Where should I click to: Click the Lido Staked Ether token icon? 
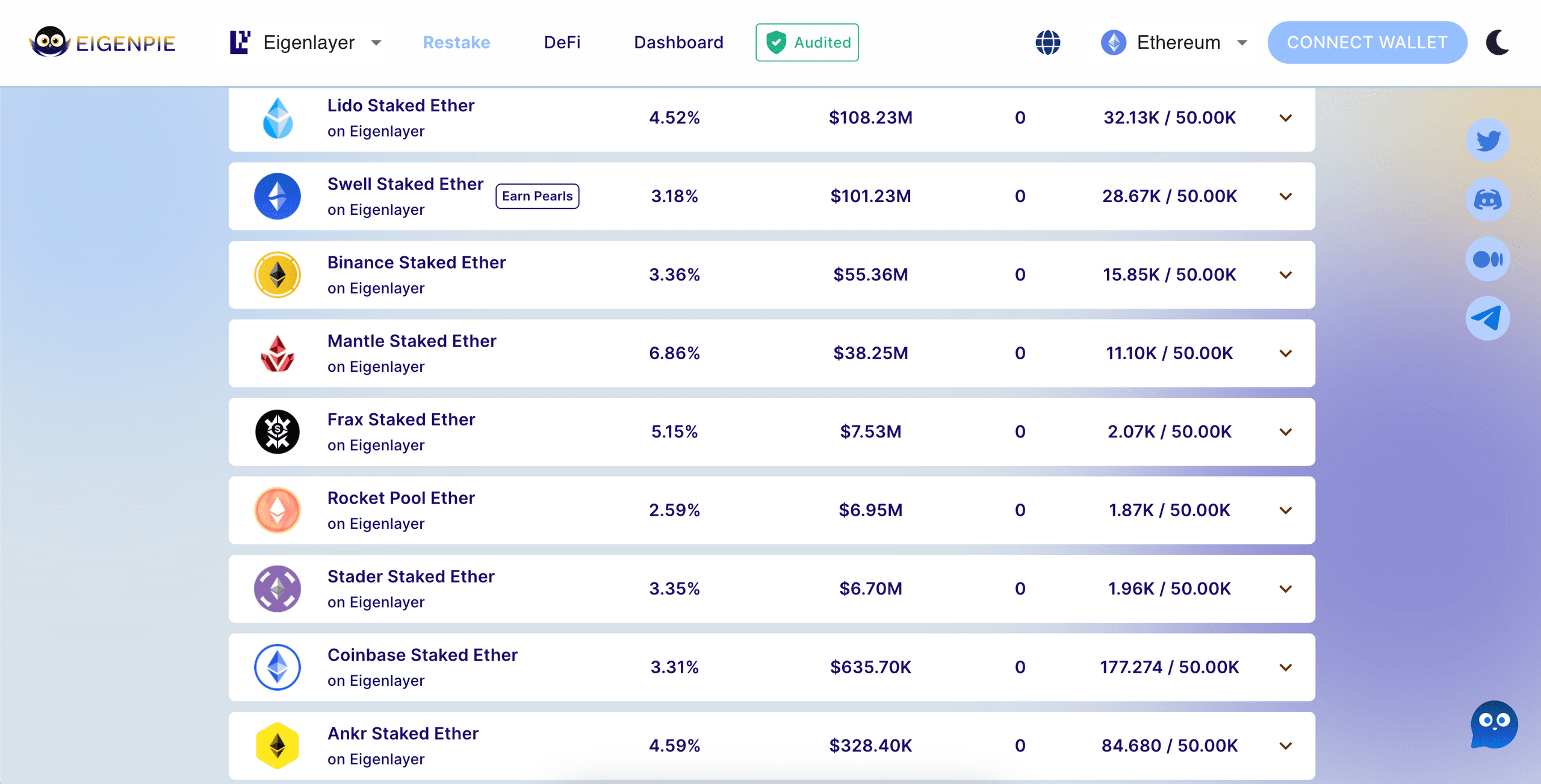click(x=278, y=118)
